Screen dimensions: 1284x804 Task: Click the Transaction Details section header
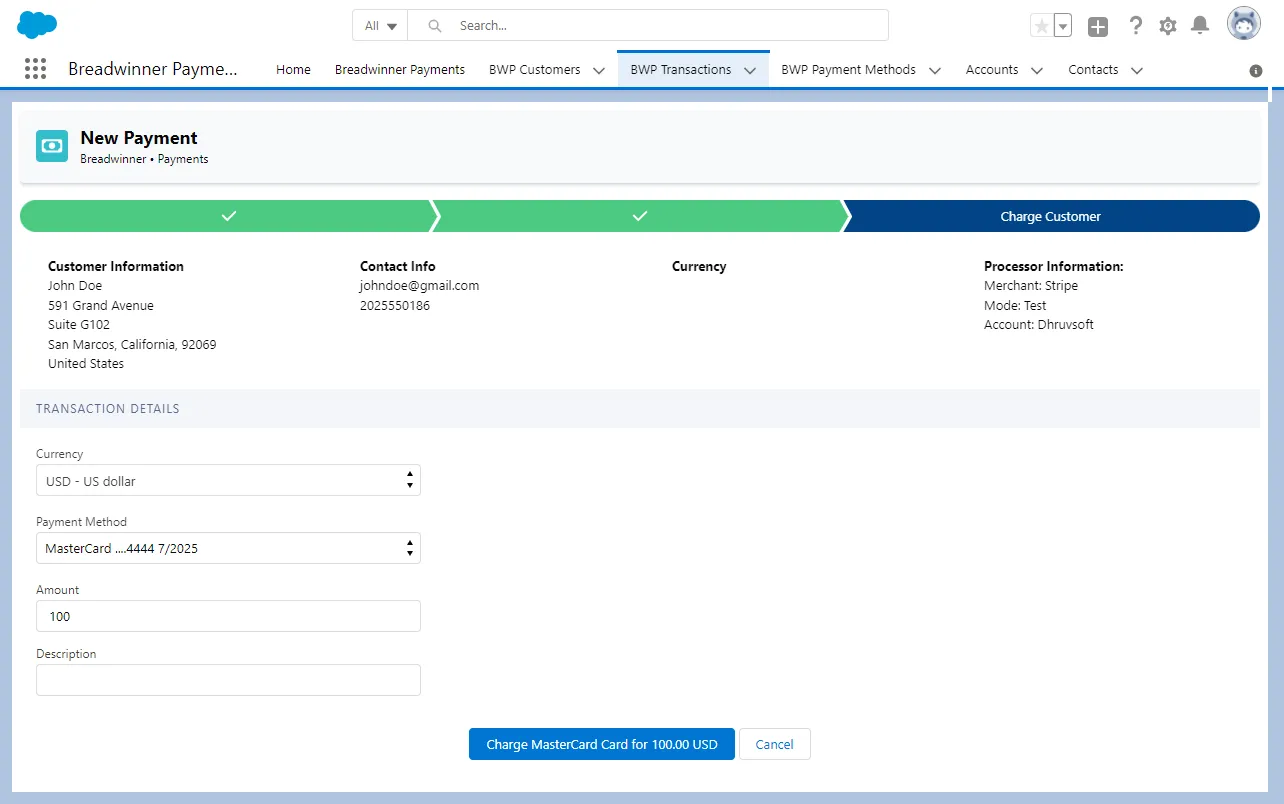pyautogui.click(x=640, y=409)
